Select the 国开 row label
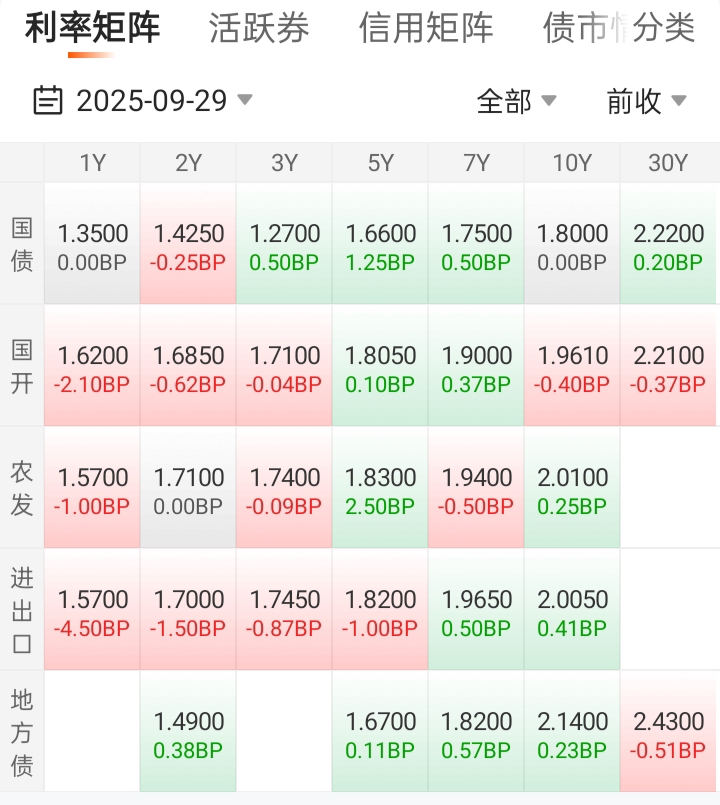Image resolution: width=720 pixels, height=805 pixels. pos(22,366)
